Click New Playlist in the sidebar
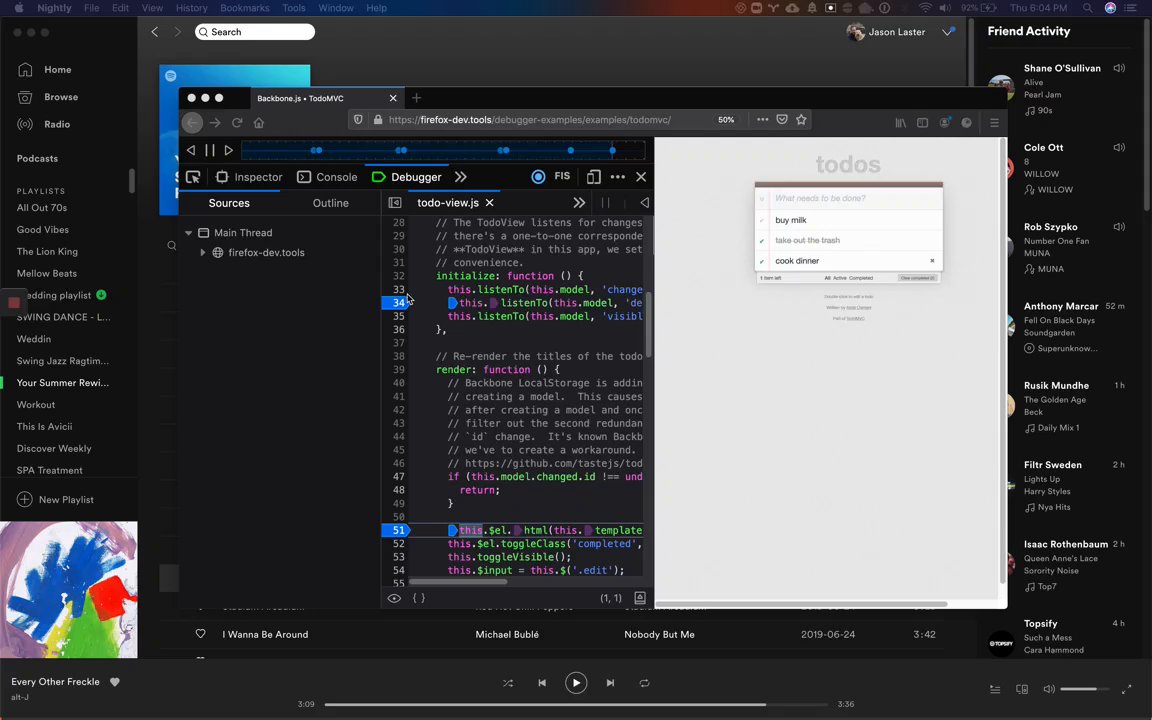 [66, 500]
